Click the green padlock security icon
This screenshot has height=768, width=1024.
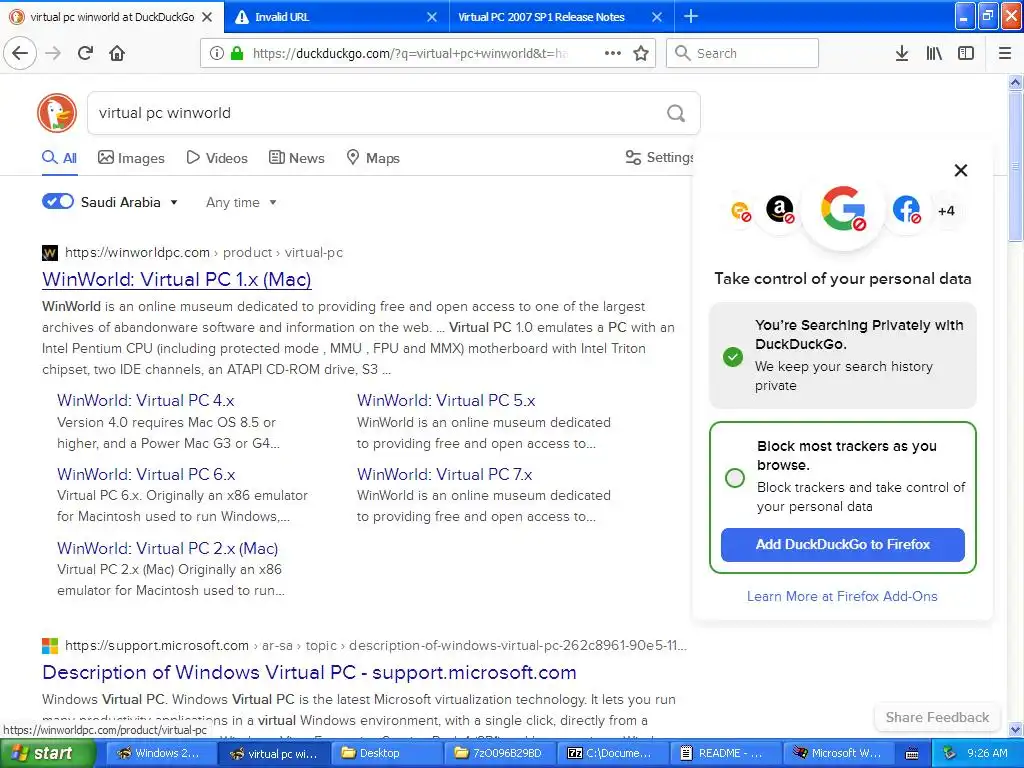236,53
